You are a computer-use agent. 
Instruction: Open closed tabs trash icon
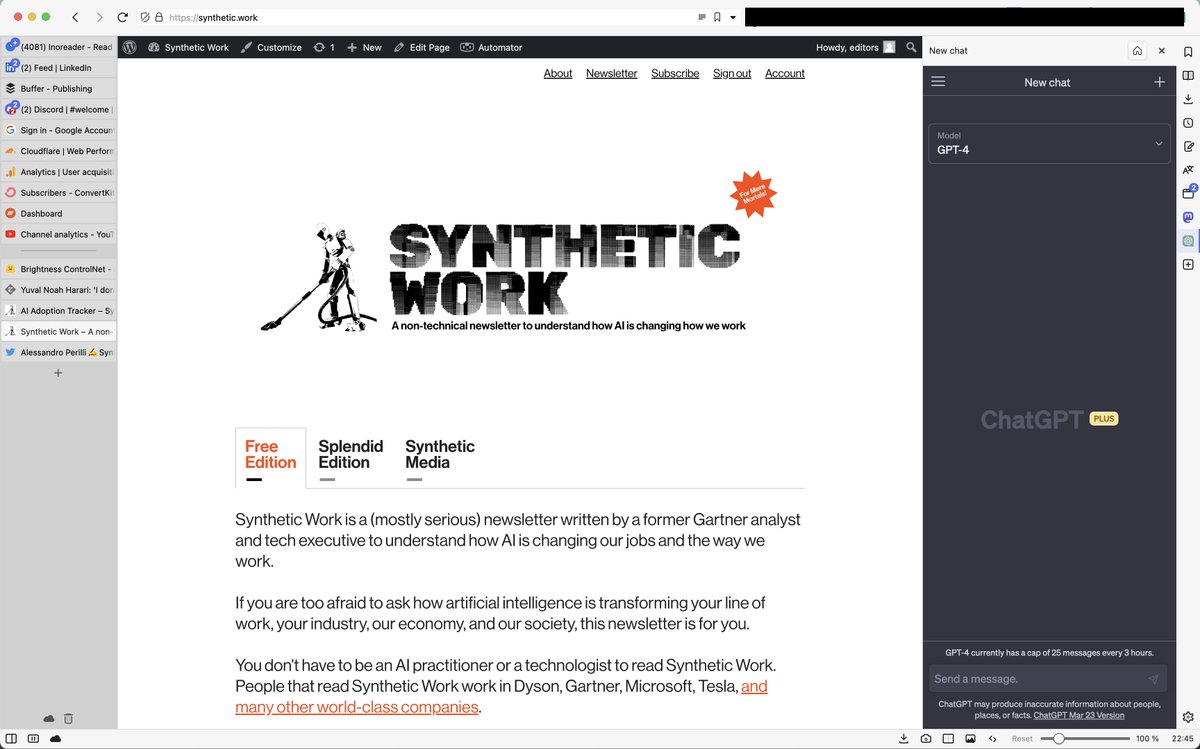tap(69, 718)
